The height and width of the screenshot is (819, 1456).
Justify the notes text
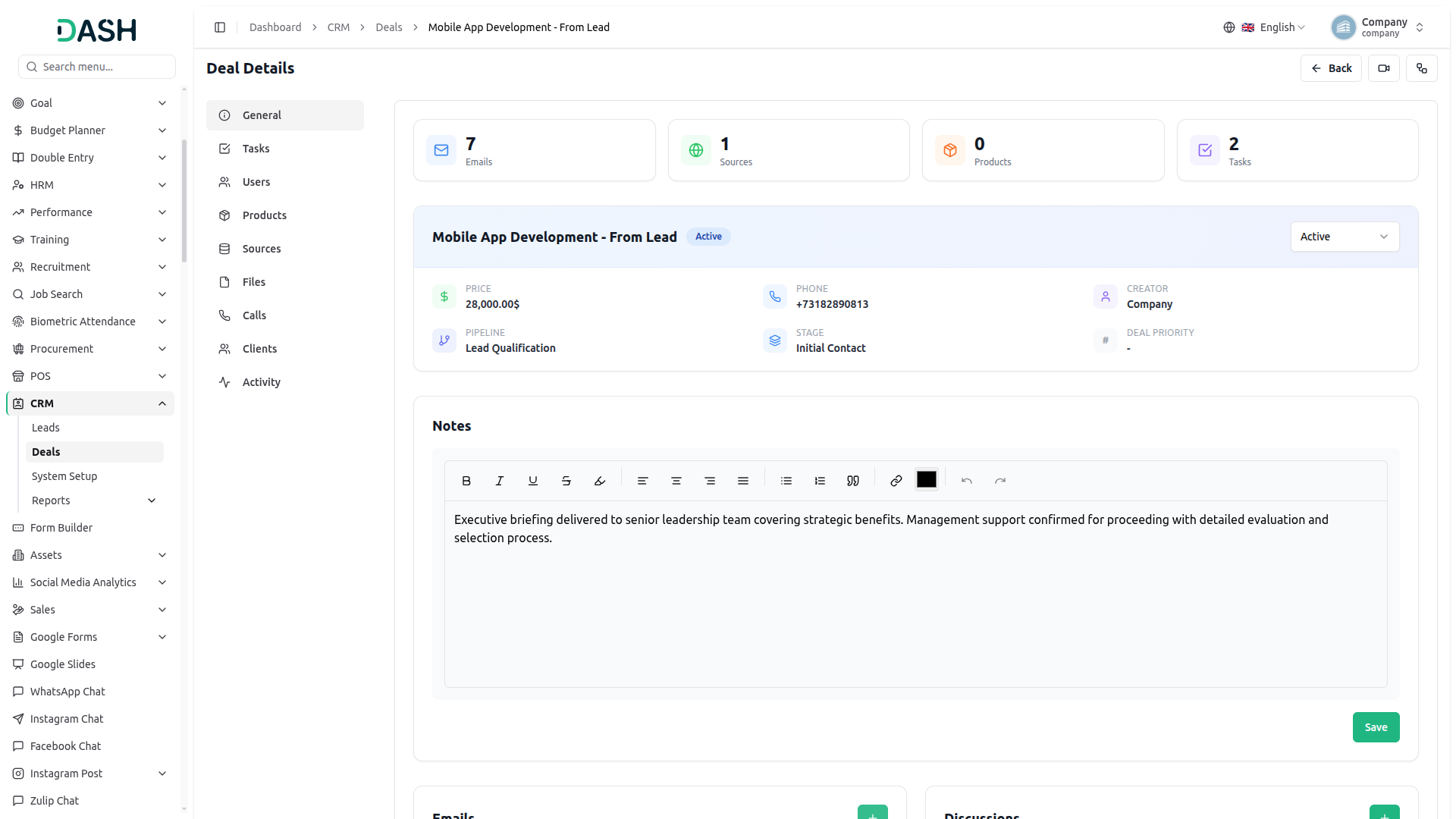tap(743, 481)
